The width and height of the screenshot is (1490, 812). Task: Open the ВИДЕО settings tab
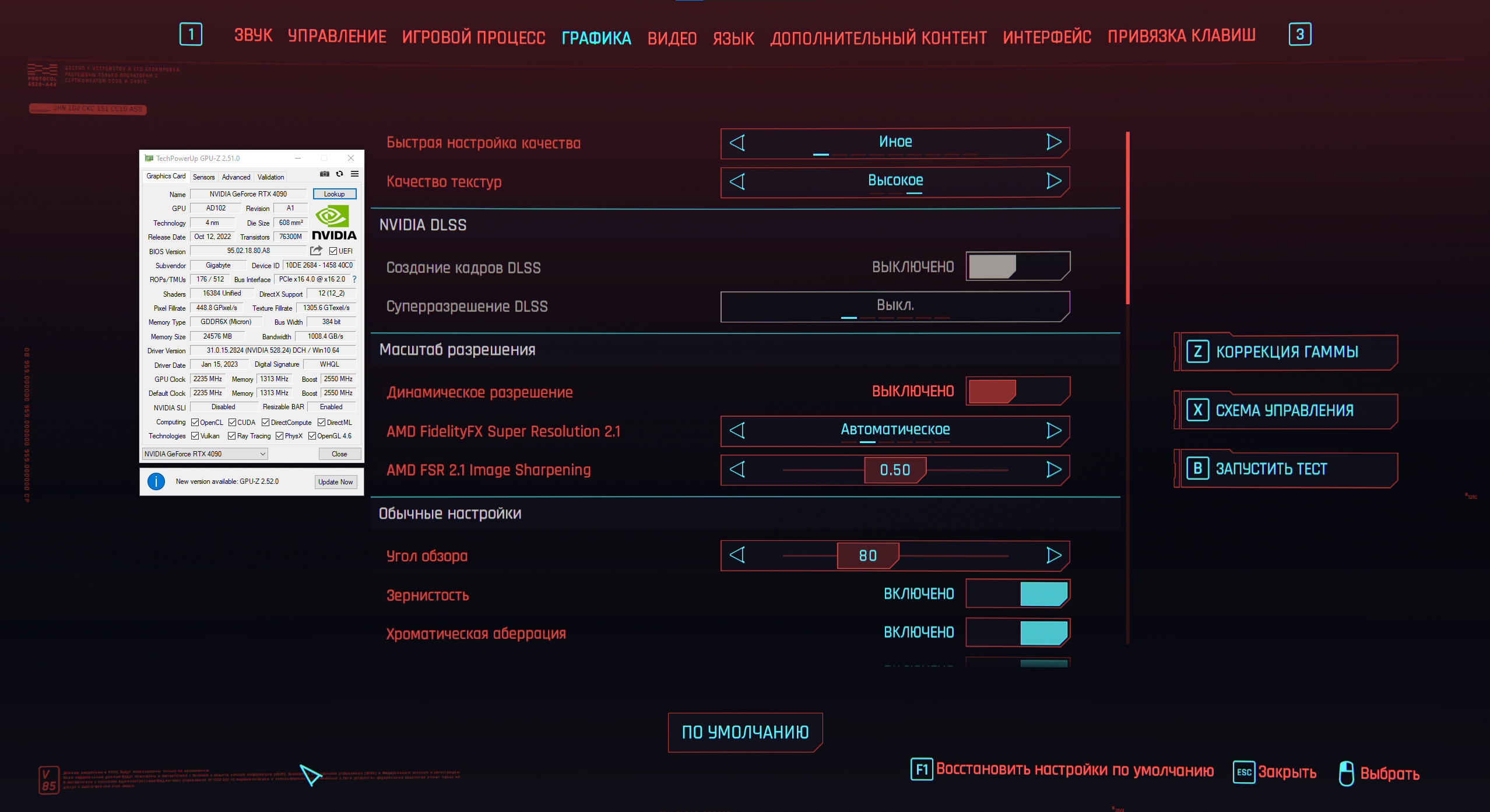pos(672,38)
